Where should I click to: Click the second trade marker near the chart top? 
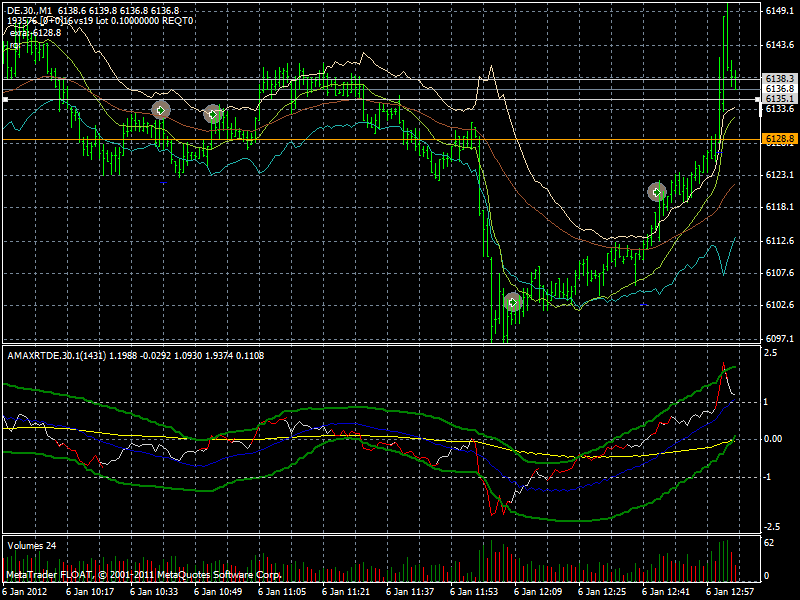211,113
